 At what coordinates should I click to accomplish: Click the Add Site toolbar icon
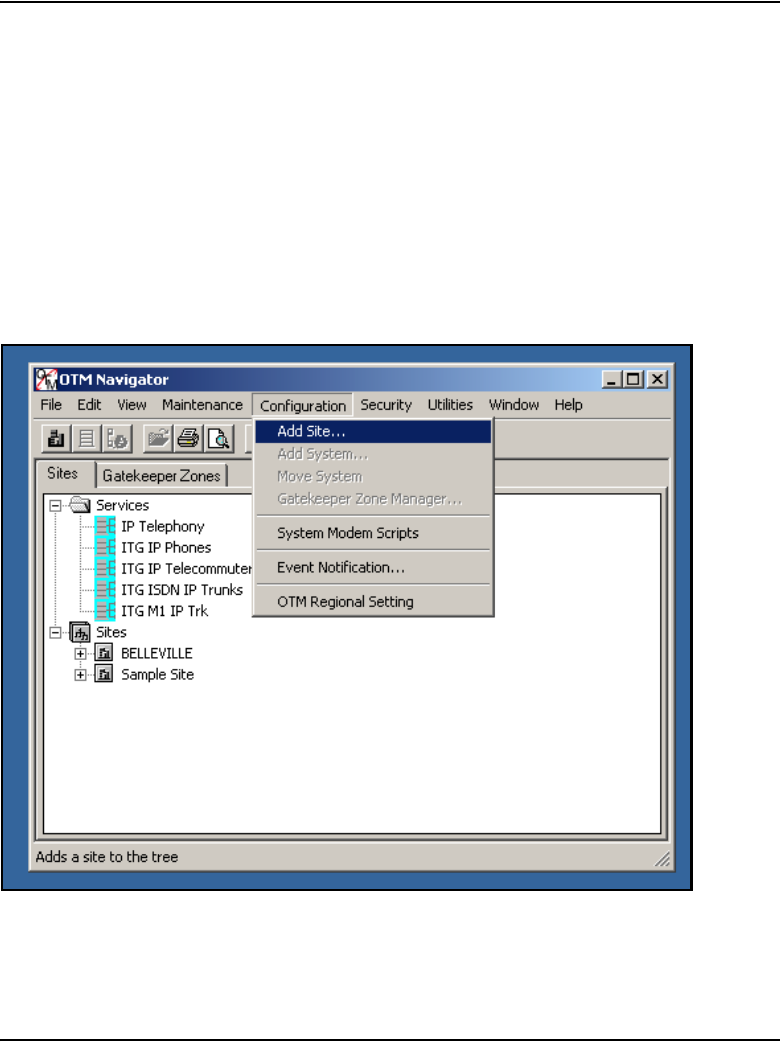56,439
